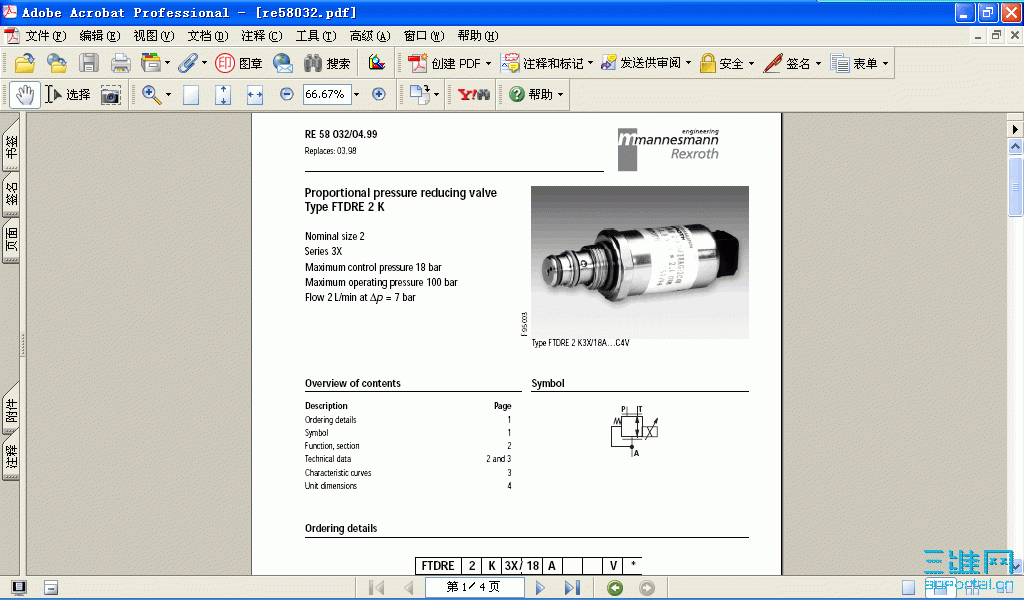
Task: Open the 注释(C) menu
Action: click(x=262, y=36)
